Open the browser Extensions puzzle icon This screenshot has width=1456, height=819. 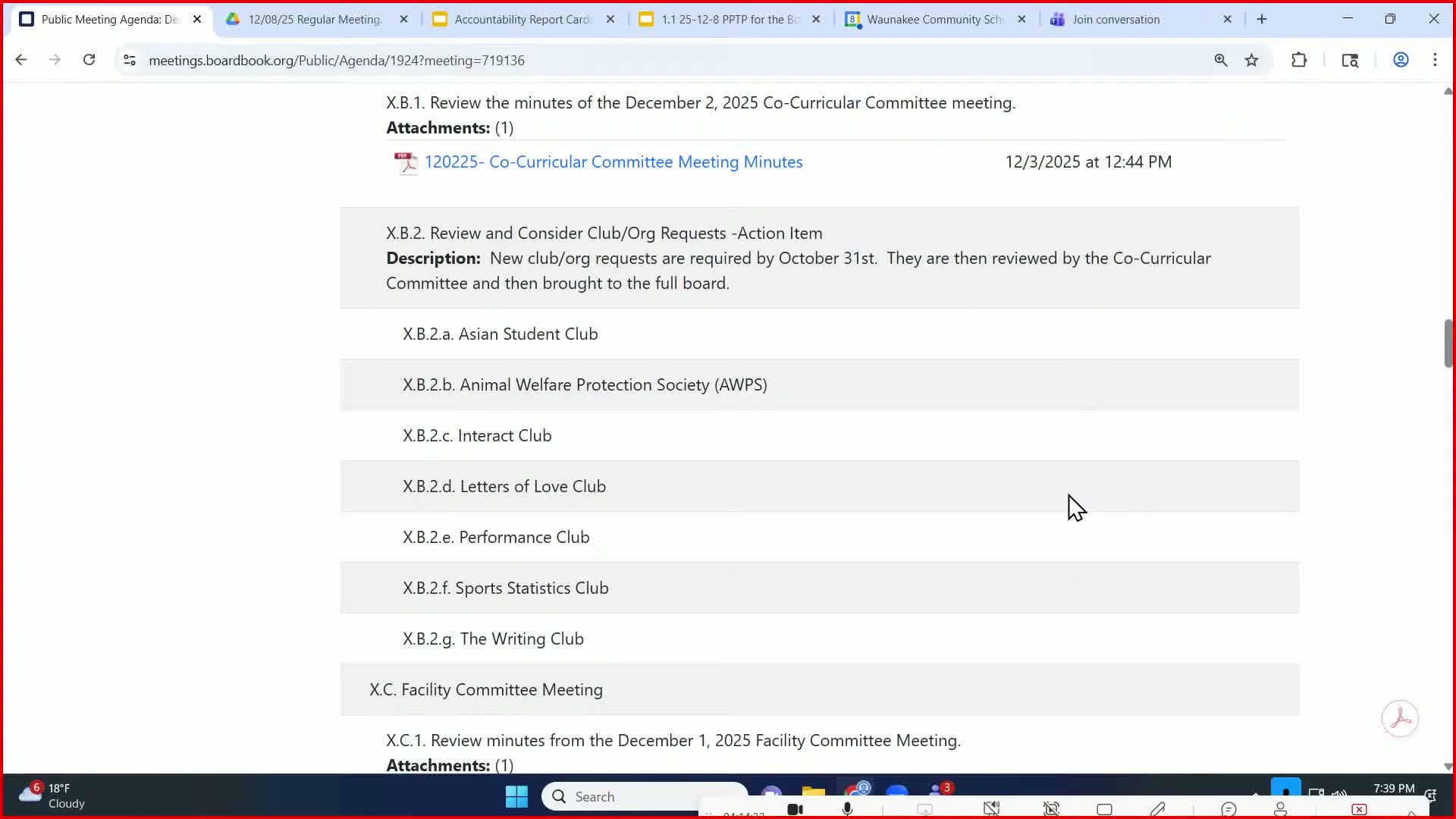[1299, 60]
